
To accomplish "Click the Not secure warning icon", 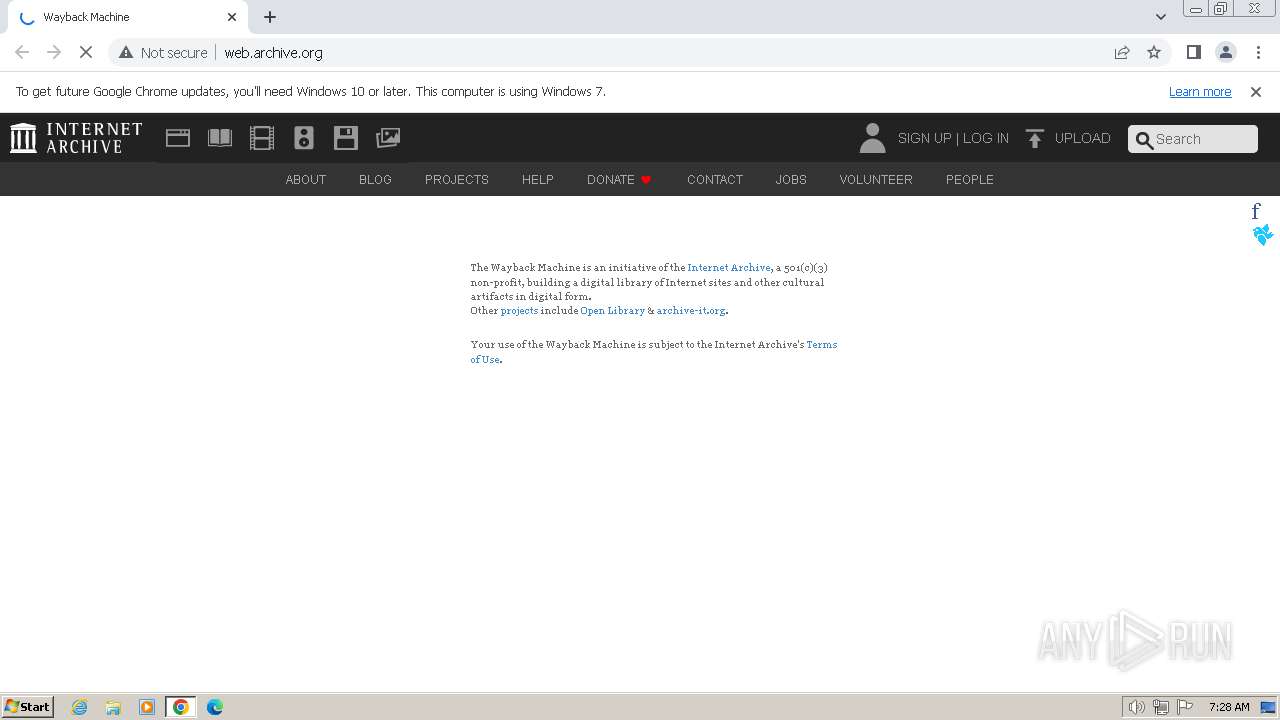I will 126,52.
